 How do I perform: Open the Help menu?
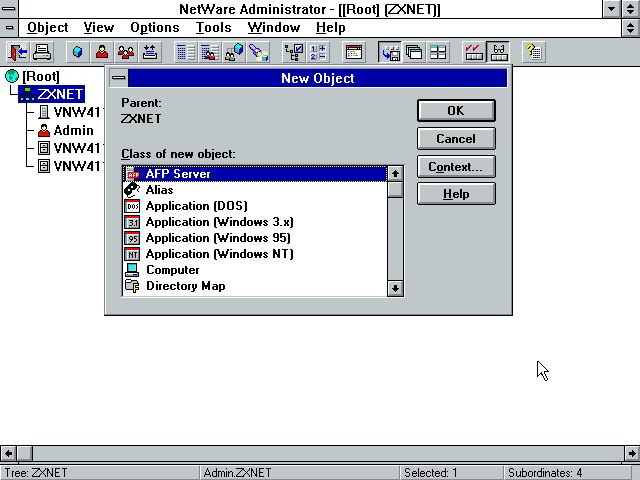(x=331, y=28)
